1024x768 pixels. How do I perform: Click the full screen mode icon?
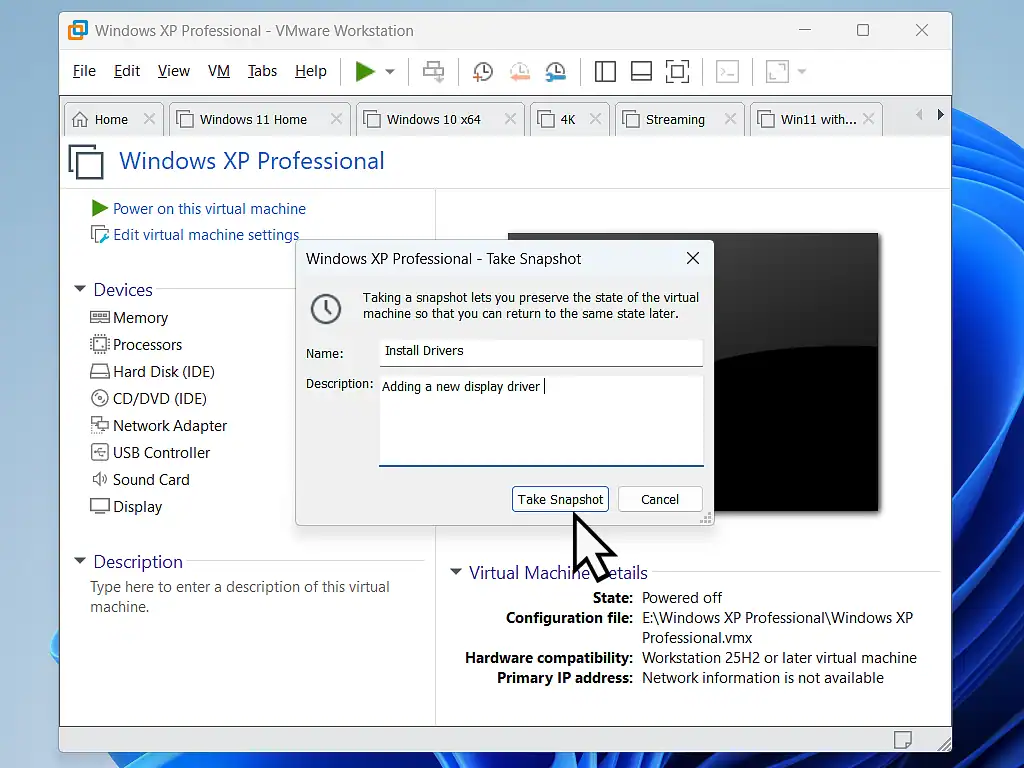click(x=677, y=71)
